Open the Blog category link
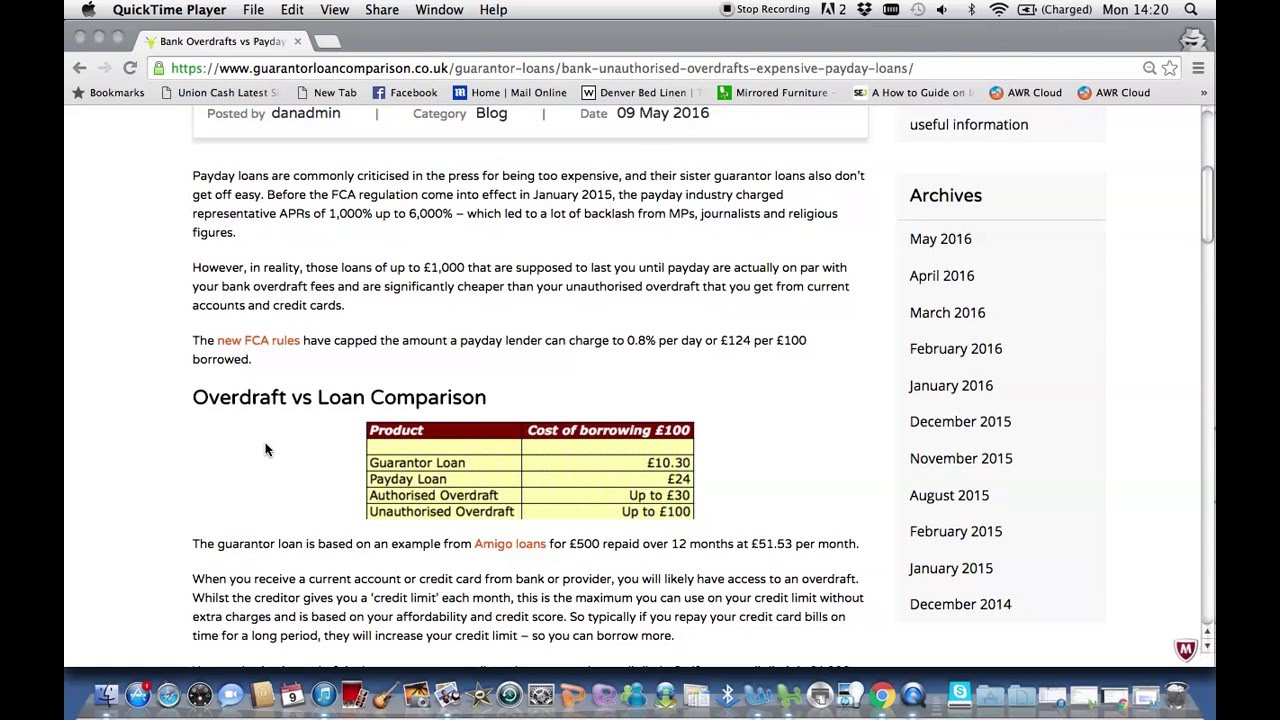The width and height of the screenshot is (1280, 720). pos(491,113)
